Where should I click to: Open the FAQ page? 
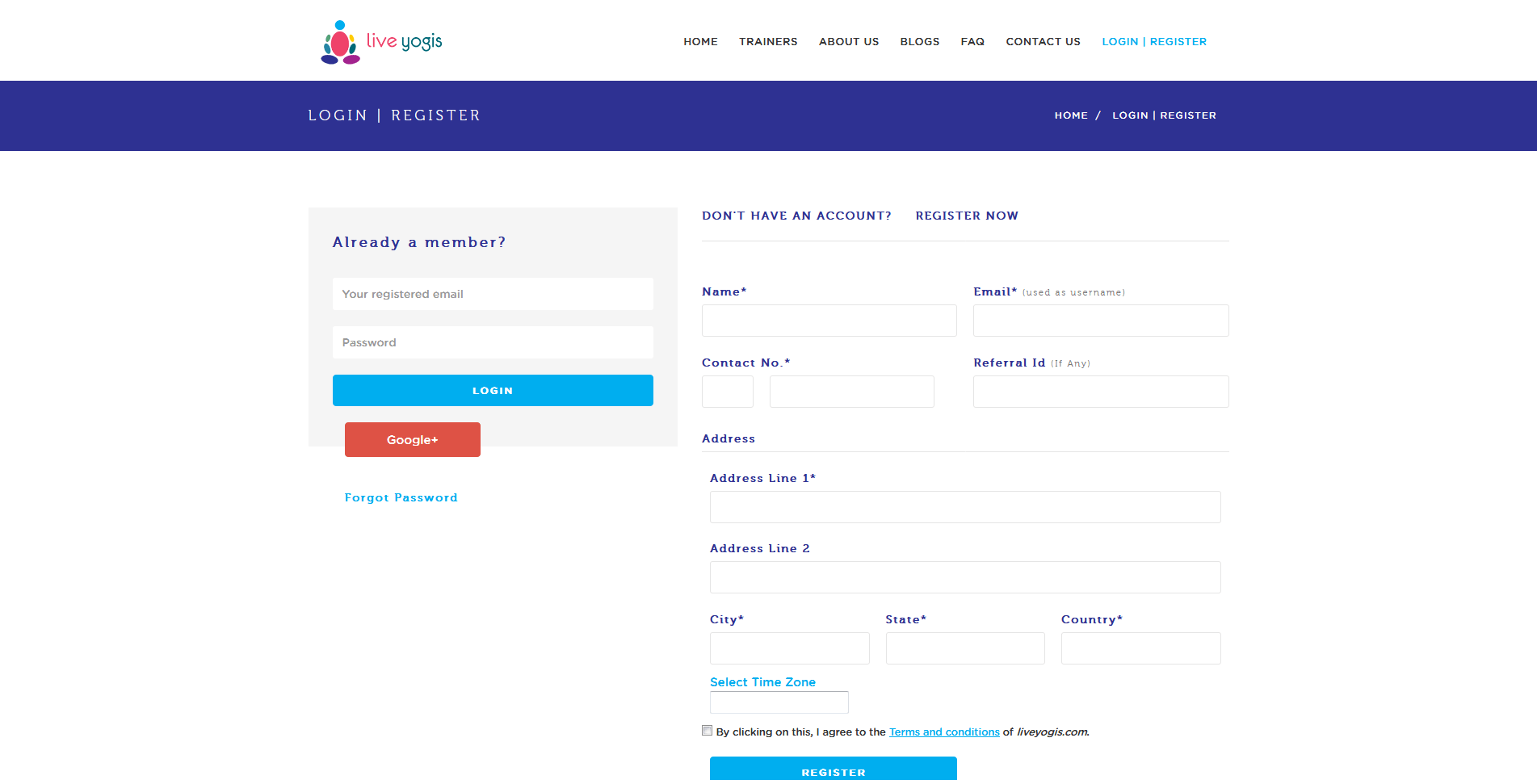point(972,42)
